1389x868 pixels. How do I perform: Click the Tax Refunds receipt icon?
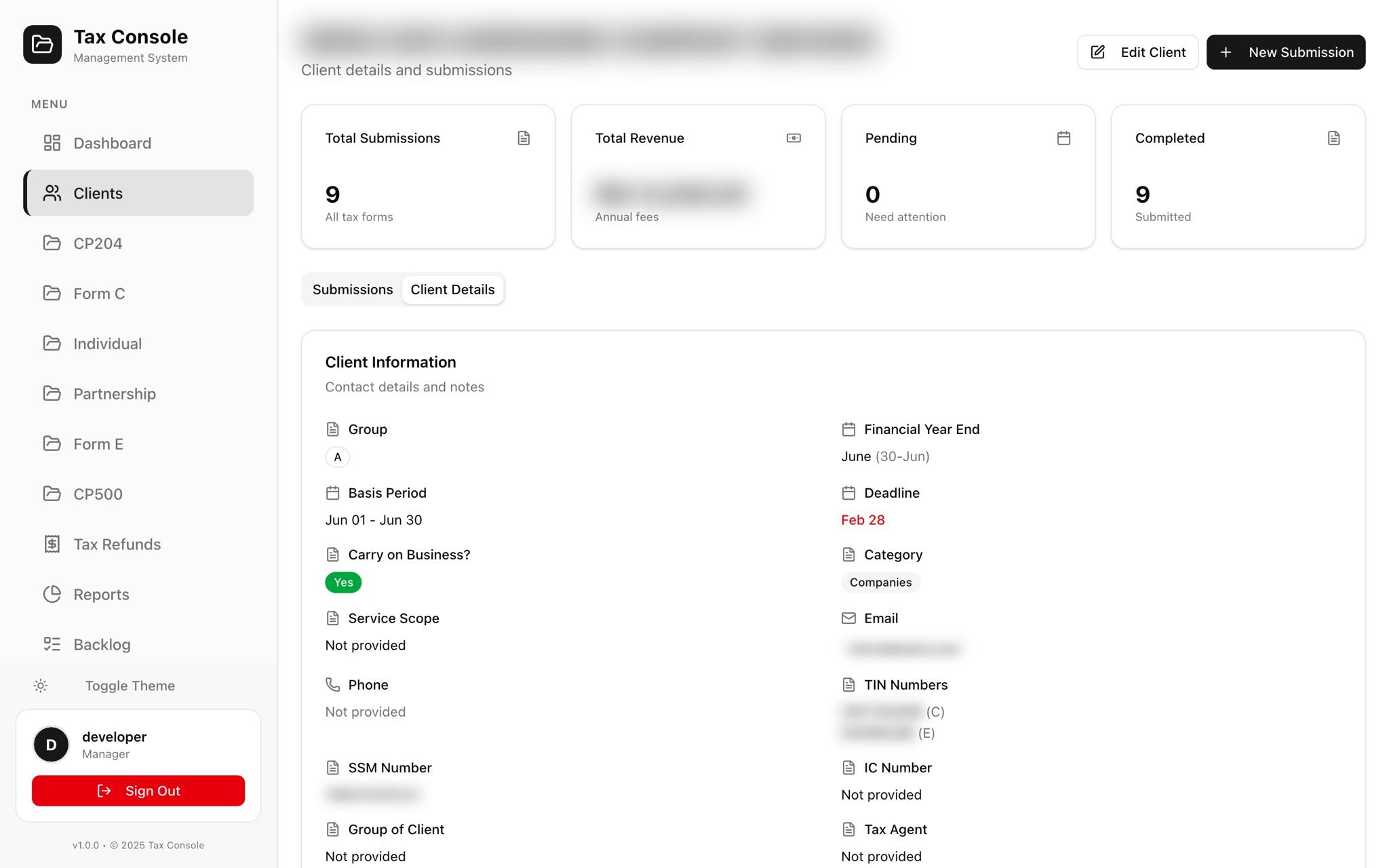52,544
